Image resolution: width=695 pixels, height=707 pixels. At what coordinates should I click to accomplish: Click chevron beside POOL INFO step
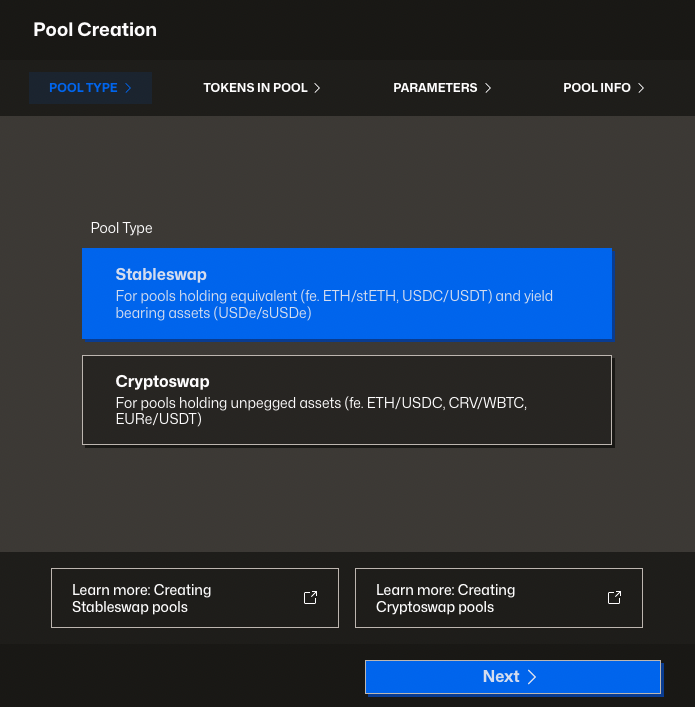641,88
